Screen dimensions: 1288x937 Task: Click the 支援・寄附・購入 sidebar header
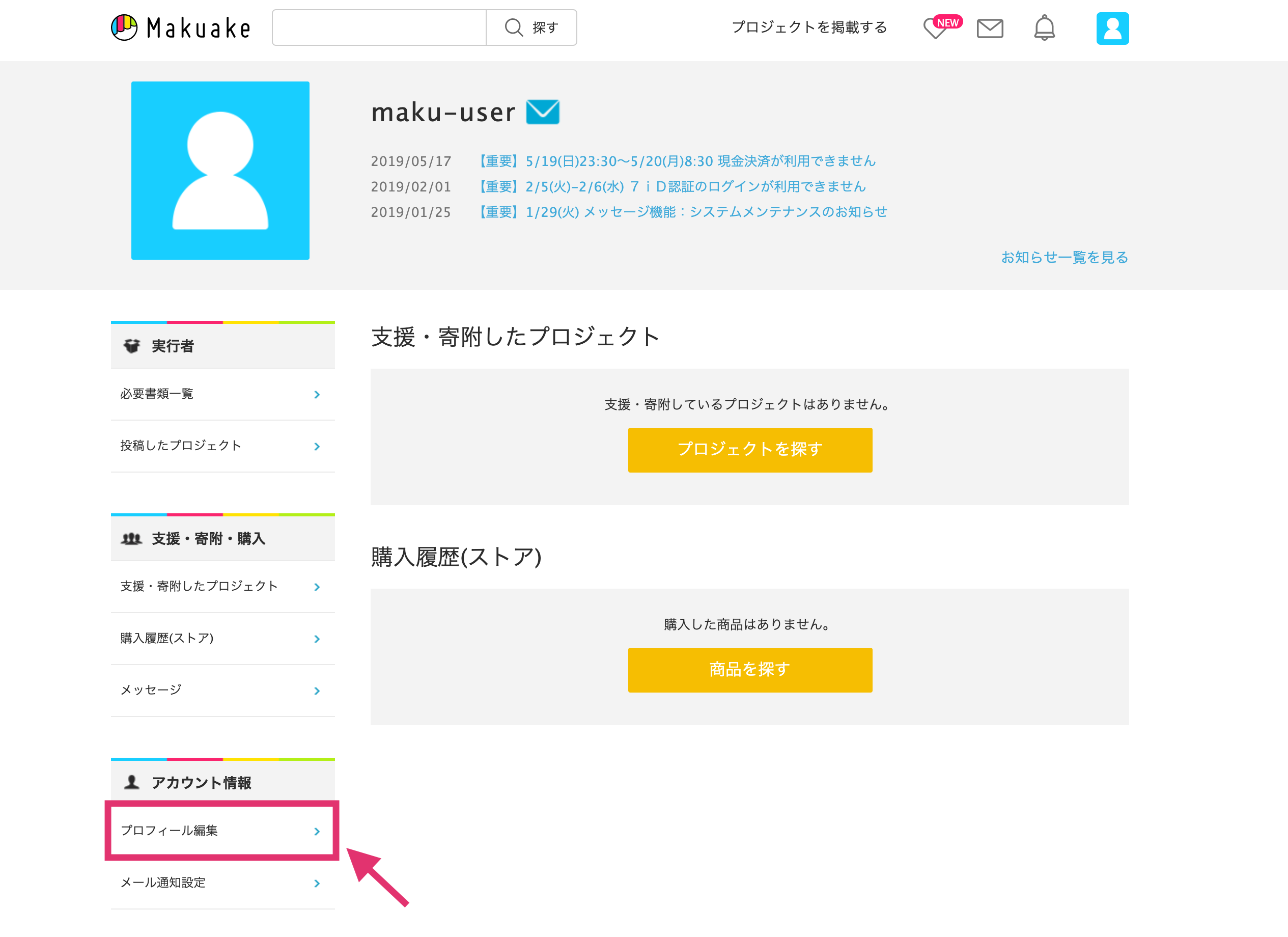click(222, 538)
